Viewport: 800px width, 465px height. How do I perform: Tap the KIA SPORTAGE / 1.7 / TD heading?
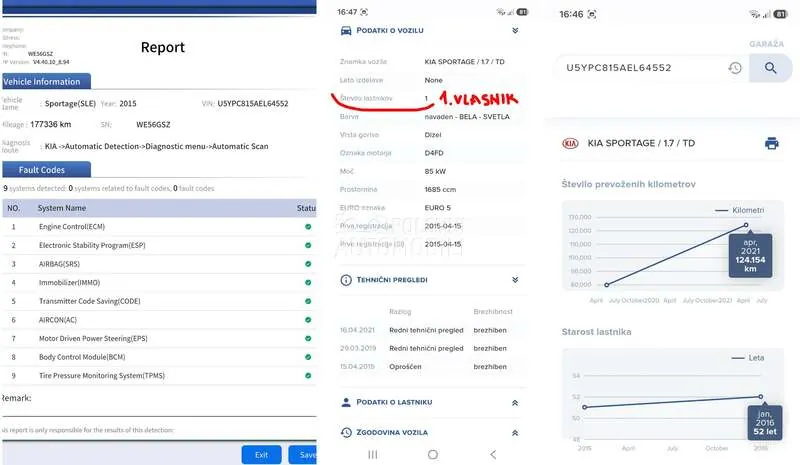pyautogui.click(x=641, y=143)
